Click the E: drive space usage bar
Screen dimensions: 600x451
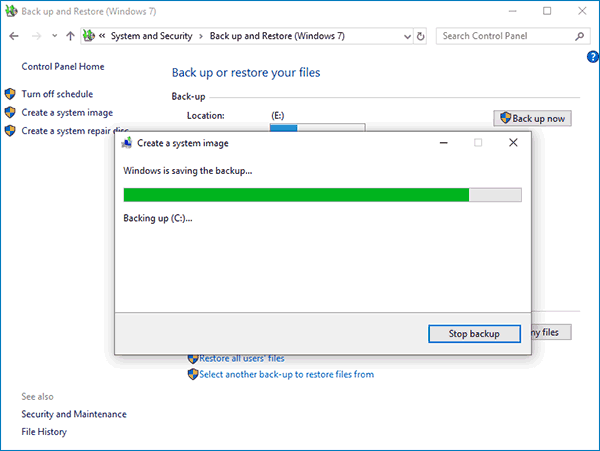[318, 127]
